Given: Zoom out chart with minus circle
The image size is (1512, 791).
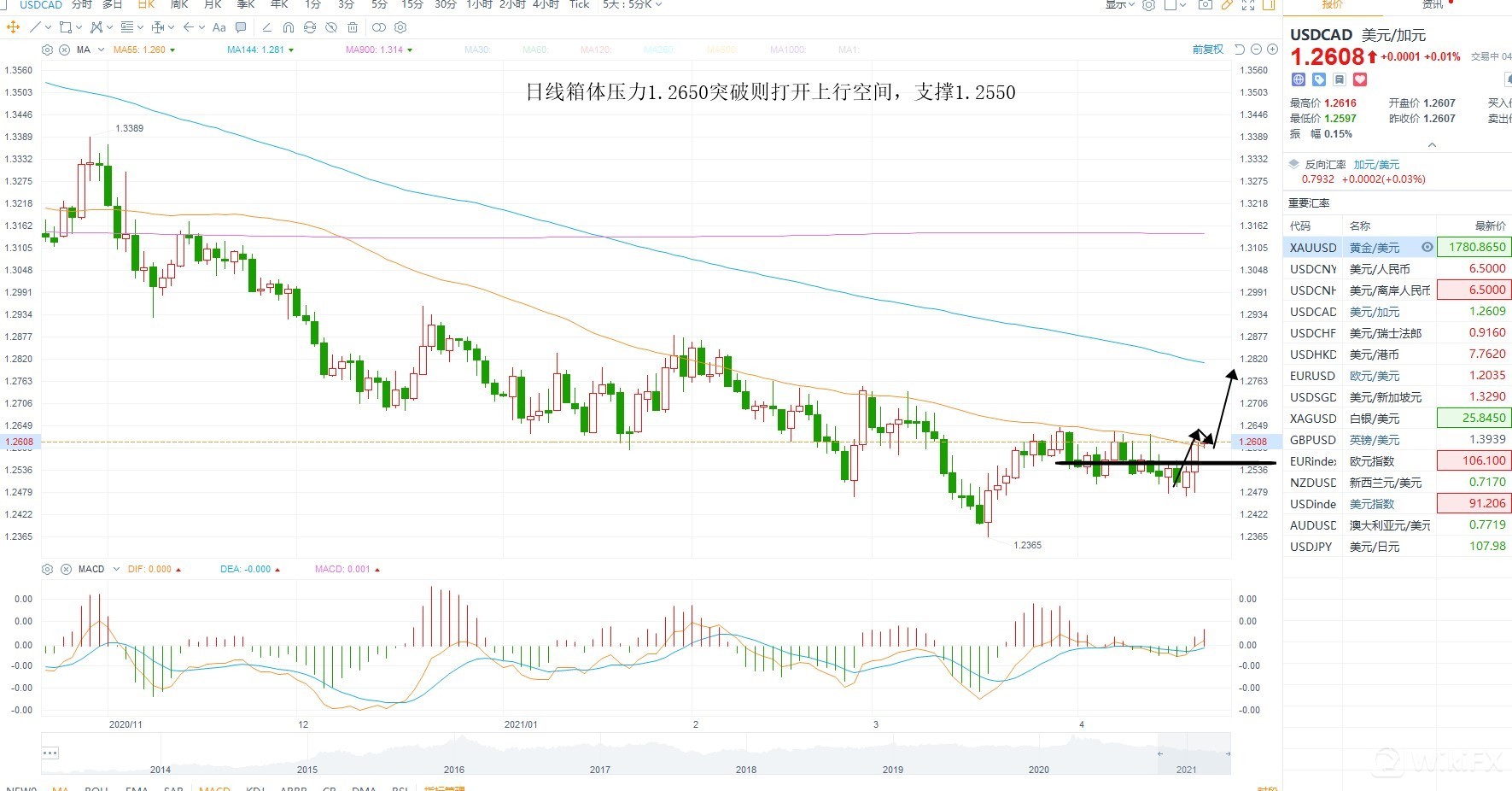Looking at the screenshot, I should click(1255, 50).
